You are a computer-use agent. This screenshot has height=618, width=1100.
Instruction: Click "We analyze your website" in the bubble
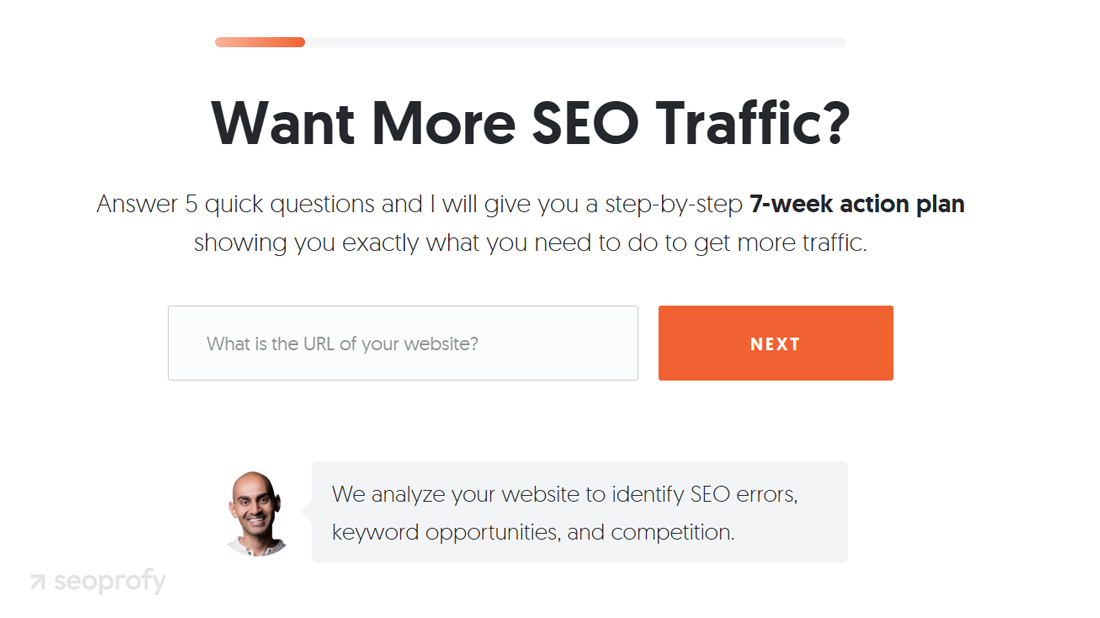[455, 494]
